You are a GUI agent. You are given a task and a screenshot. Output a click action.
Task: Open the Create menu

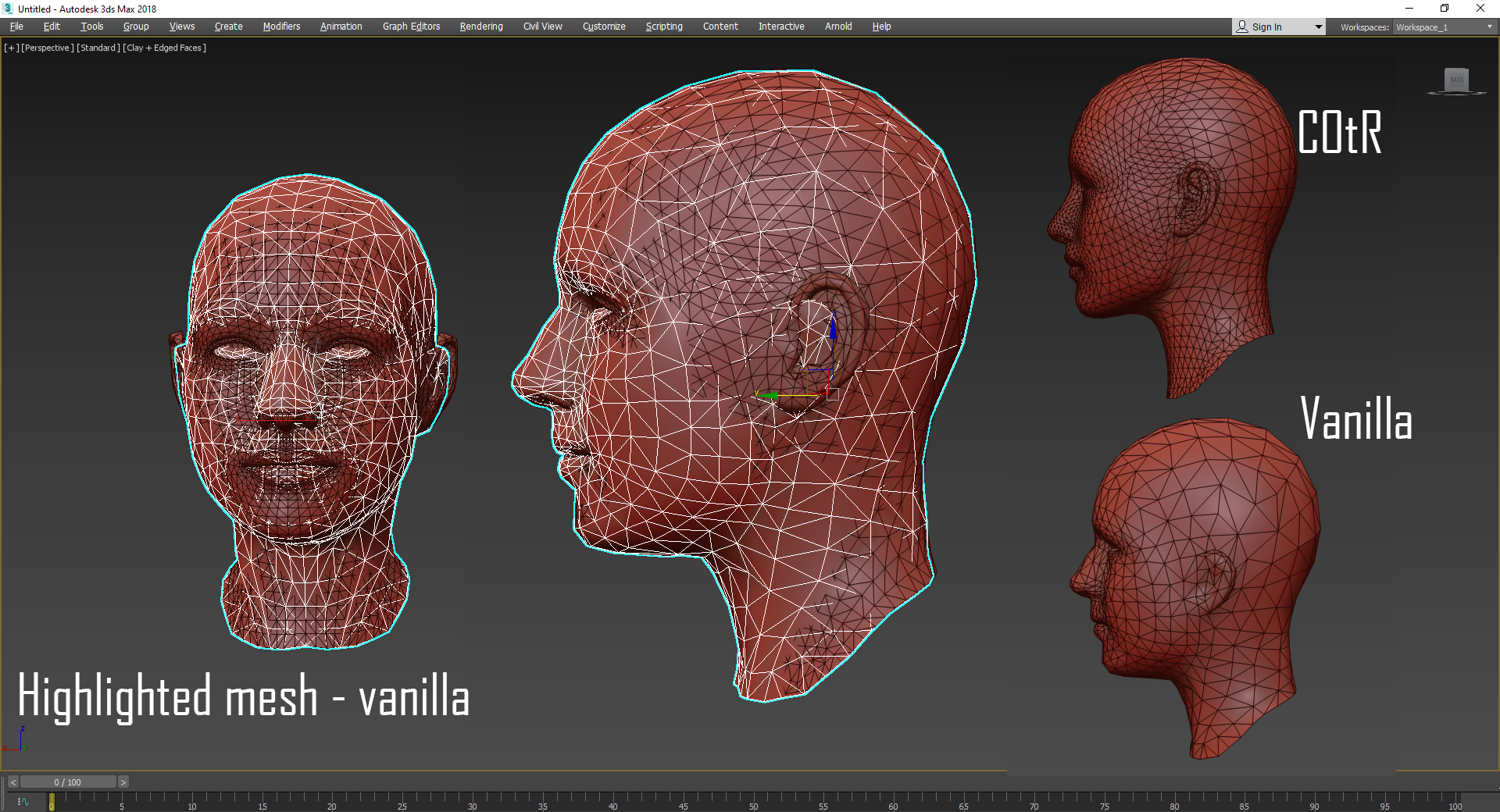click(x=228, y=27)
